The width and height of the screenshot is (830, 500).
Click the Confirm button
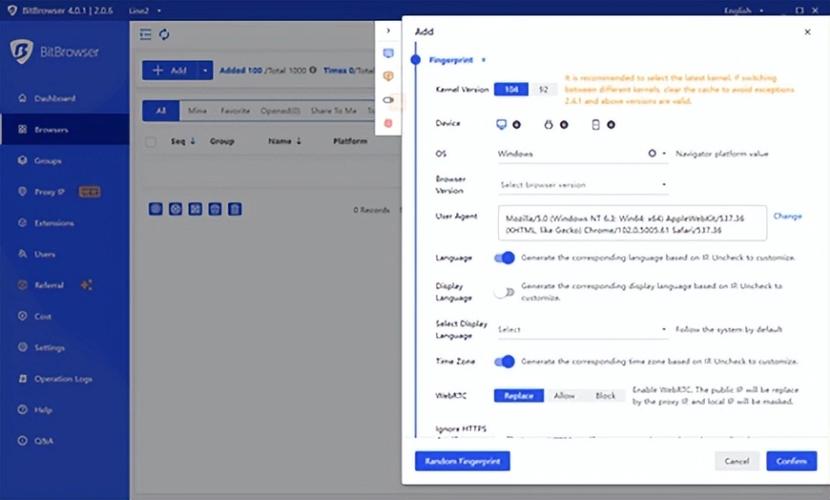coord(791,461)
